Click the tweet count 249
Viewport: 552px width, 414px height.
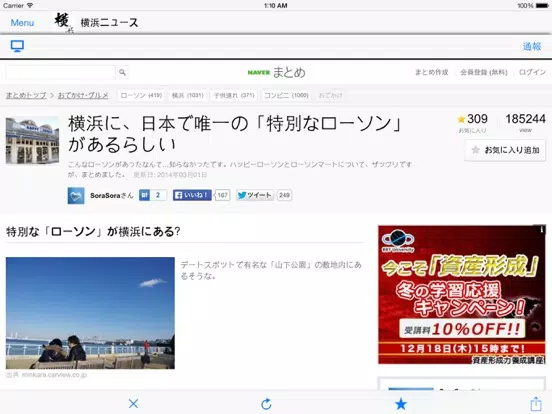(284, 195)
